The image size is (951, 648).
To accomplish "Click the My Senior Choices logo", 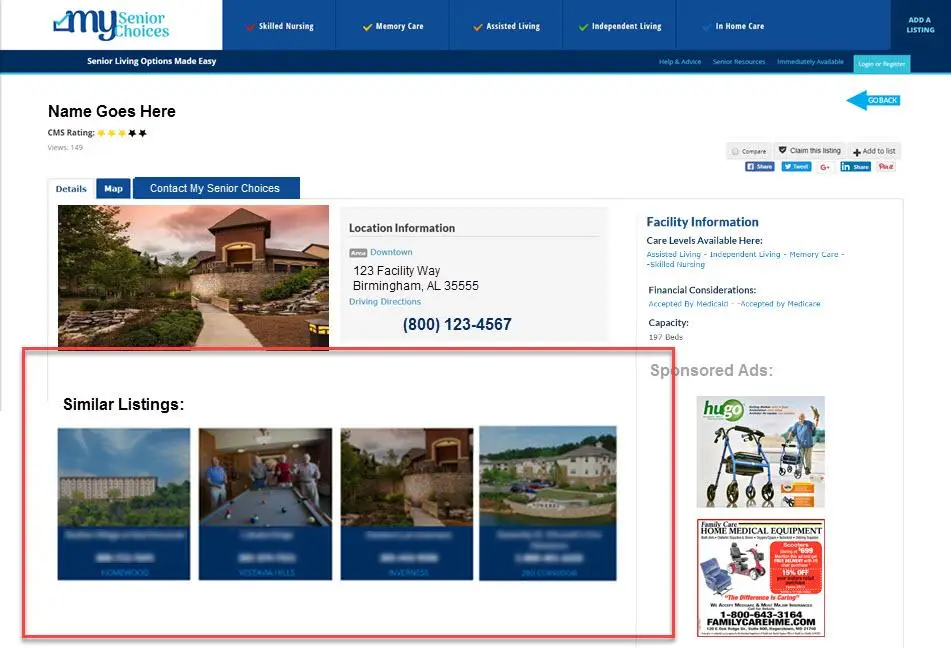I will coord(112,25).
